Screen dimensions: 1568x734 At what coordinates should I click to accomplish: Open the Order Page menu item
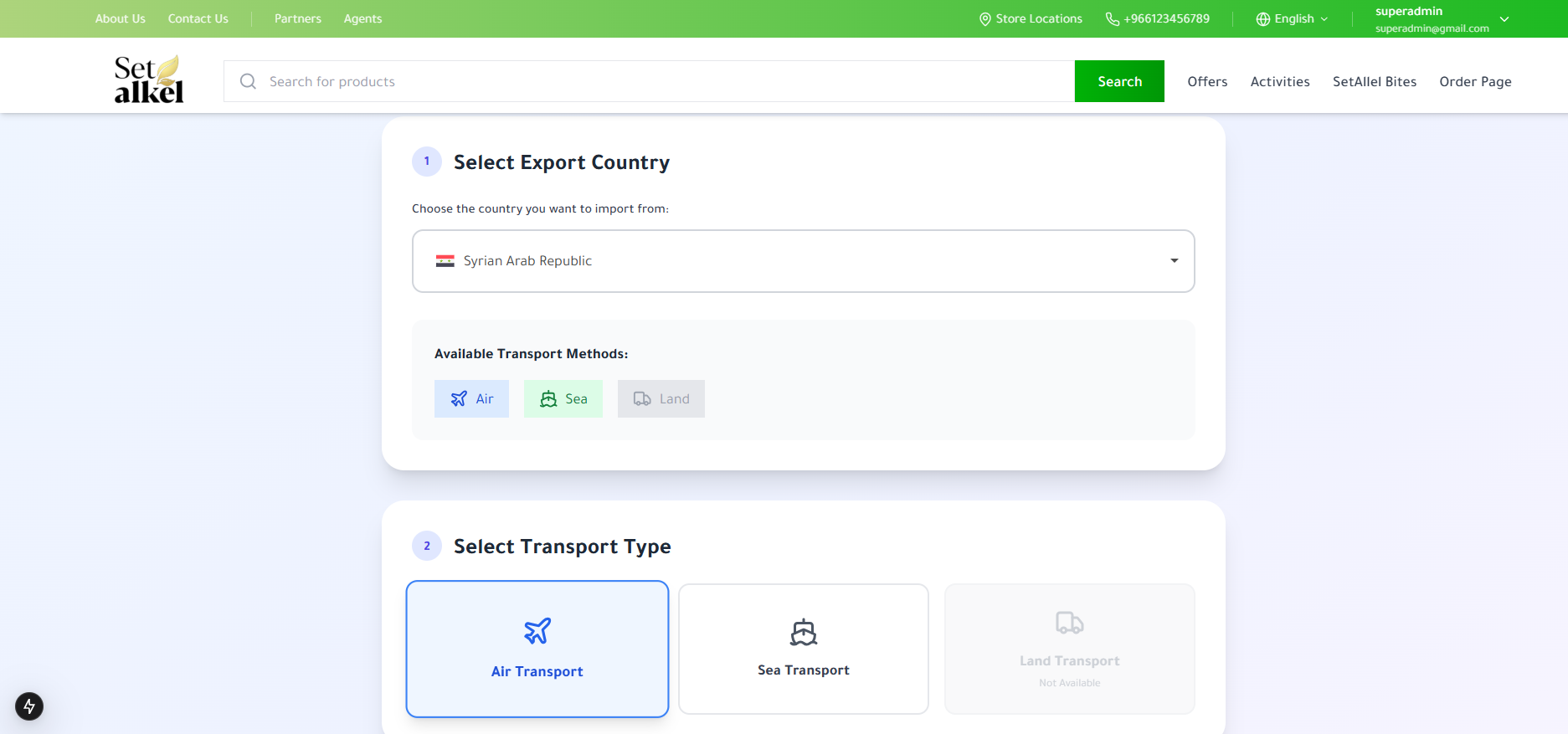(1475, 81)
